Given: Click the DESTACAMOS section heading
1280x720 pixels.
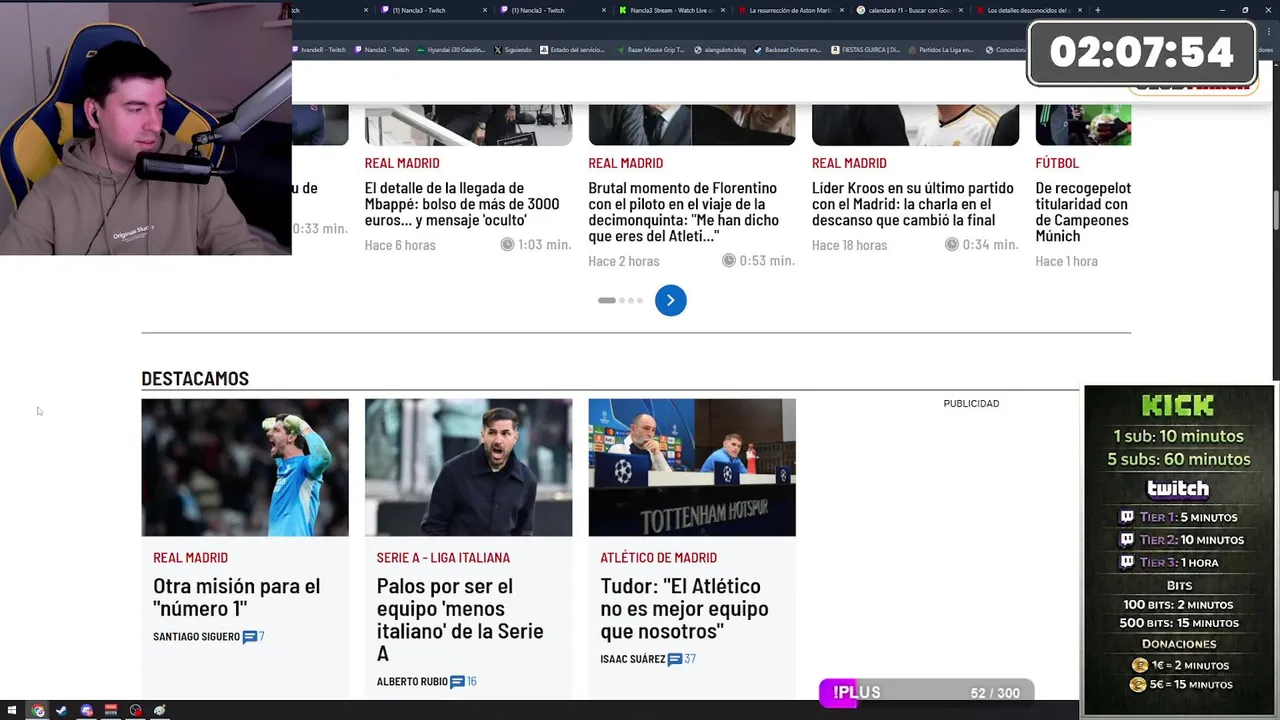Looking at the screenshot, I should [x=195, y=378].
